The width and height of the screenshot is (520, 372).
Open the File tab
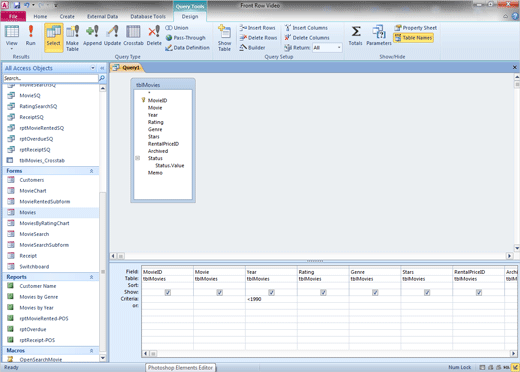click(x=13, y=16)
